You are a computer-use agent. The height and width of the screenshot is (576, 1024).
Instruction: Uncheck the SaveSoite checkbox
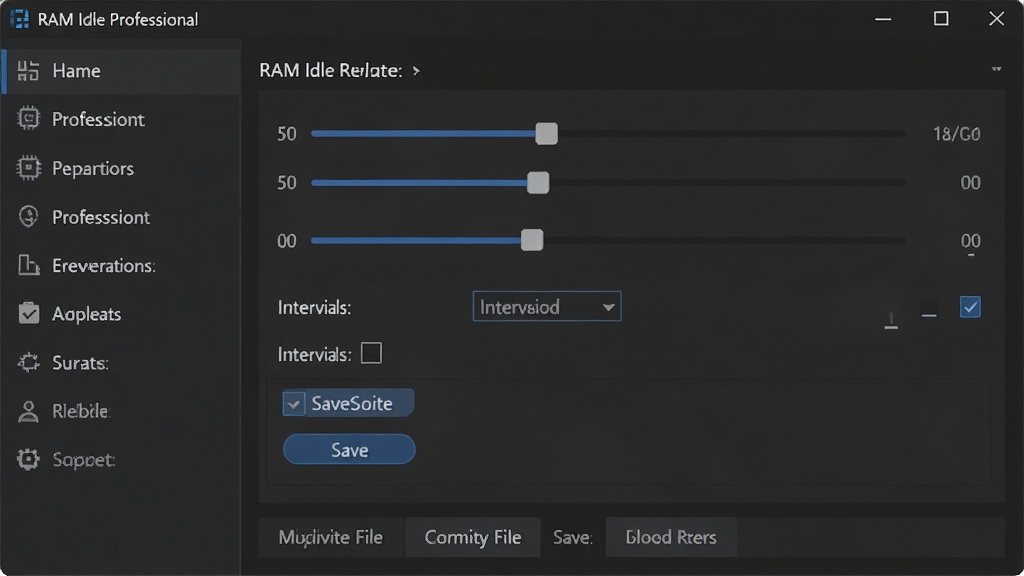293,404
